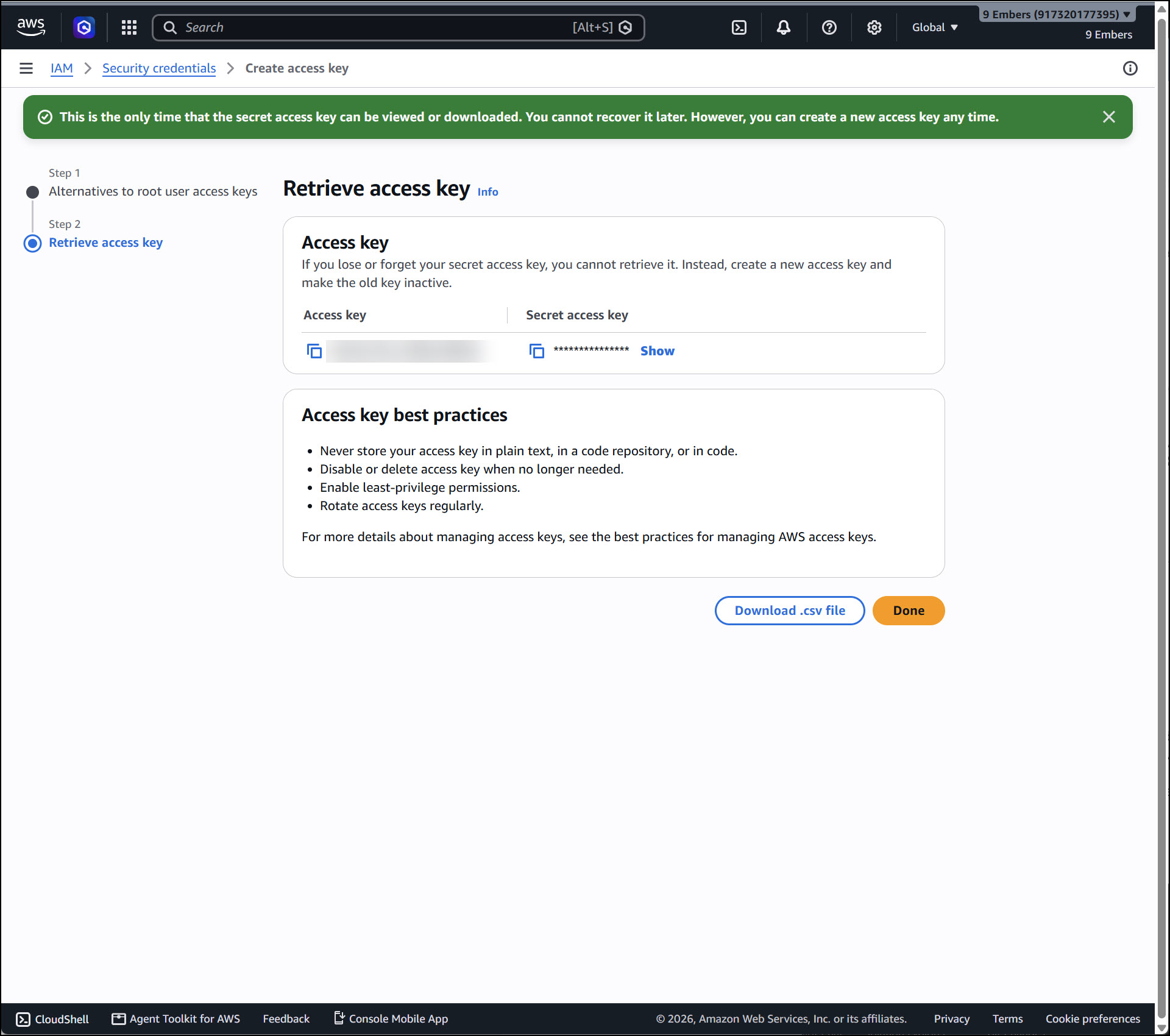
Task: Expand the Global region dropdown
Action: (x=935, y=27)
